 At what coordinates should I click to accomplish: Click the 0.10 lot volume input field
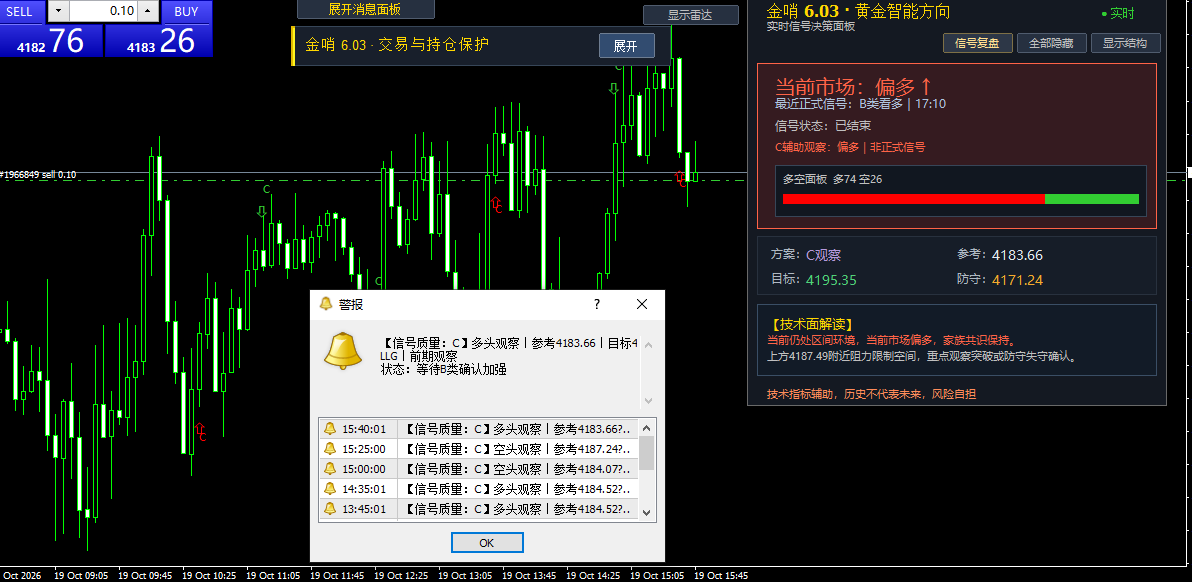coord(104,11)
